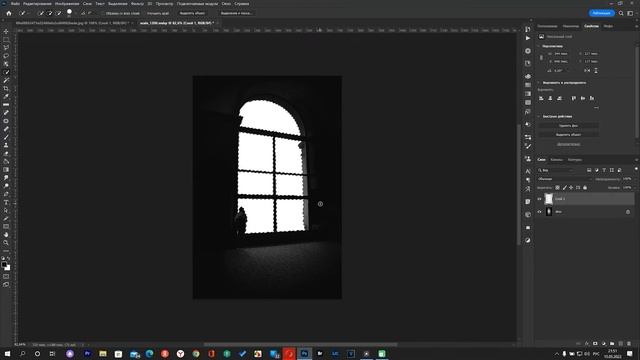Align left edges in Properties panel
This screenshot has width=640, height=360.
(x=541, y=98)
